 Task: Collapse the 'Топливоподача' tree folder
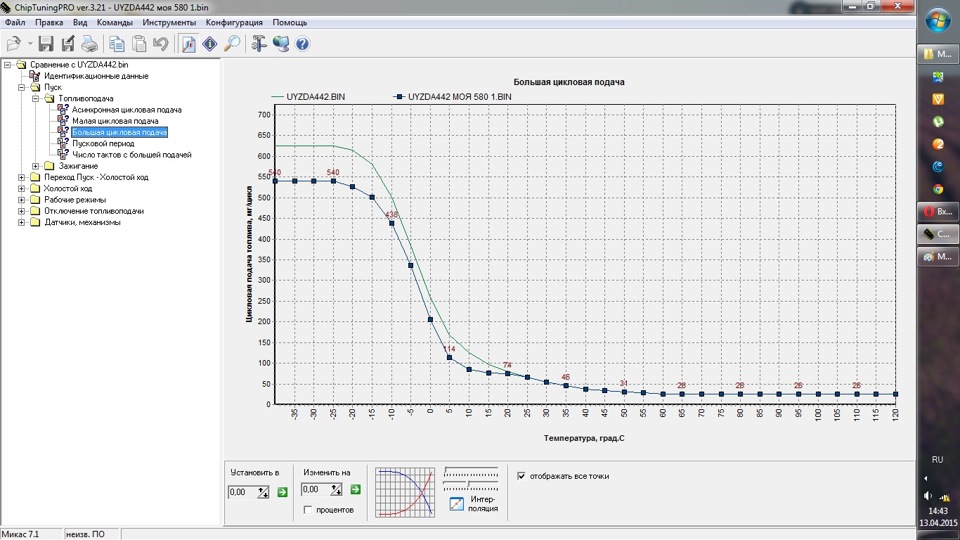point(36,99)
